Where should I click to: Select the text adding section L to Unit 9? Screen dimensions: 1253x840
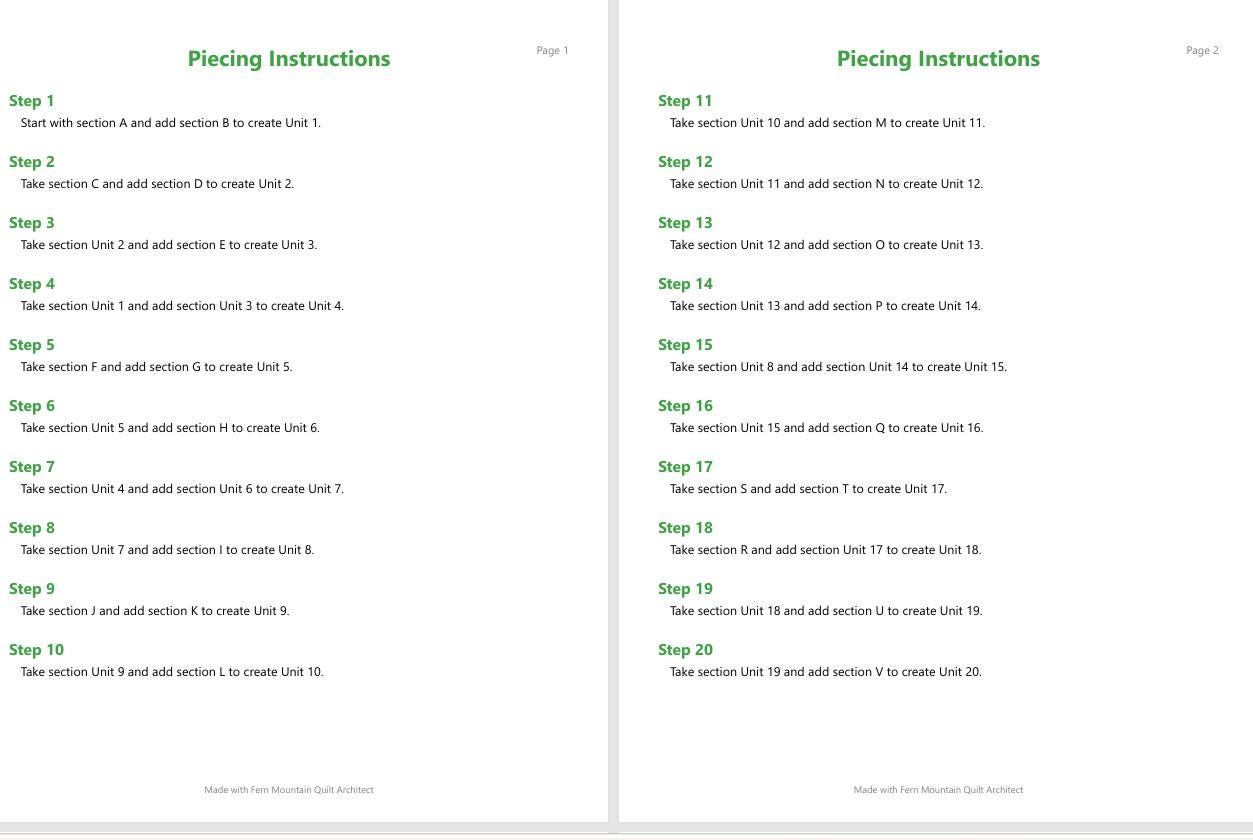(x=172, y=672)
